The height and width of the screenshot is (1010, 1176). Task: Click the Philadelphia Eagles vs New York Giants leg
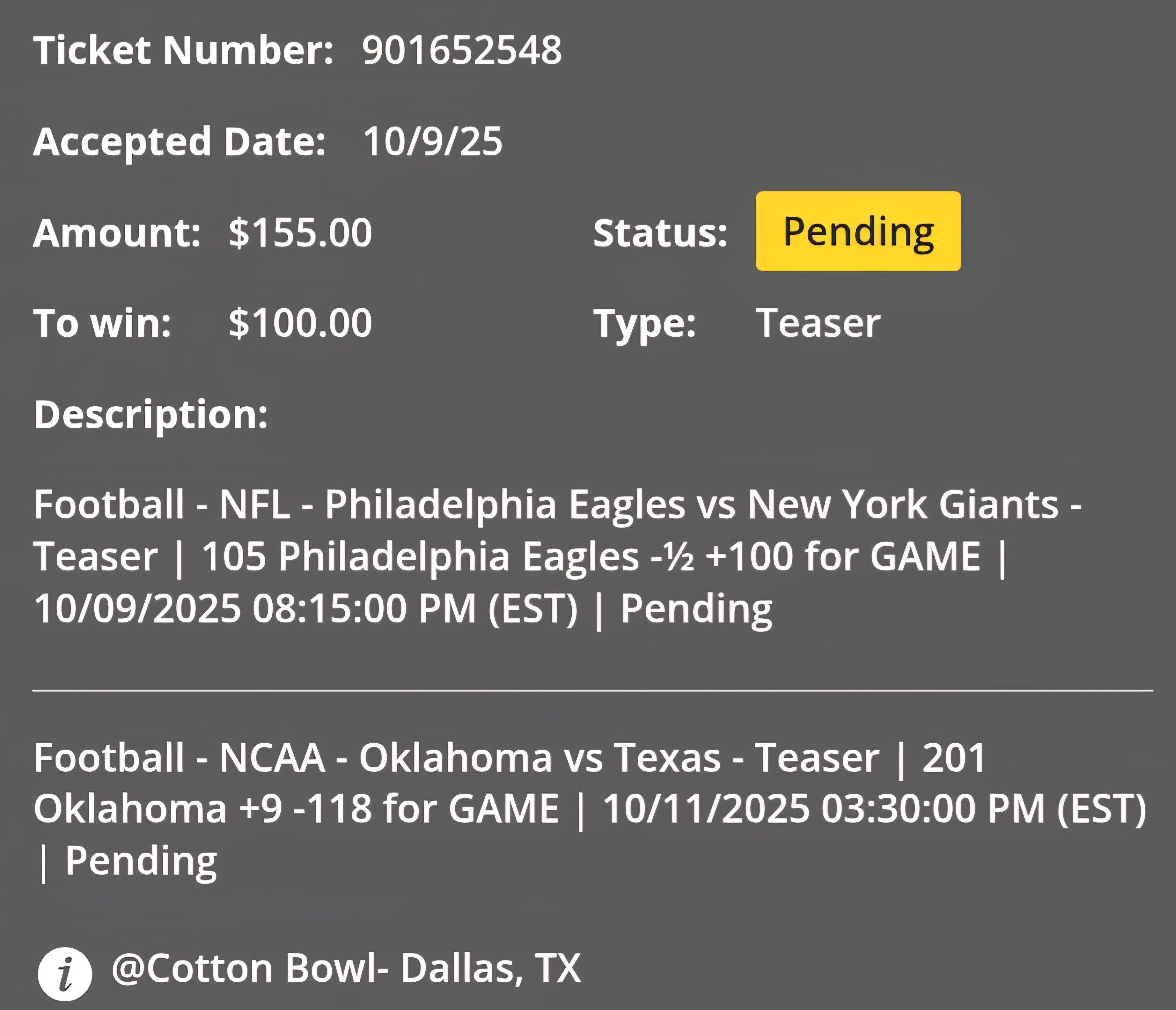[558, 557]
